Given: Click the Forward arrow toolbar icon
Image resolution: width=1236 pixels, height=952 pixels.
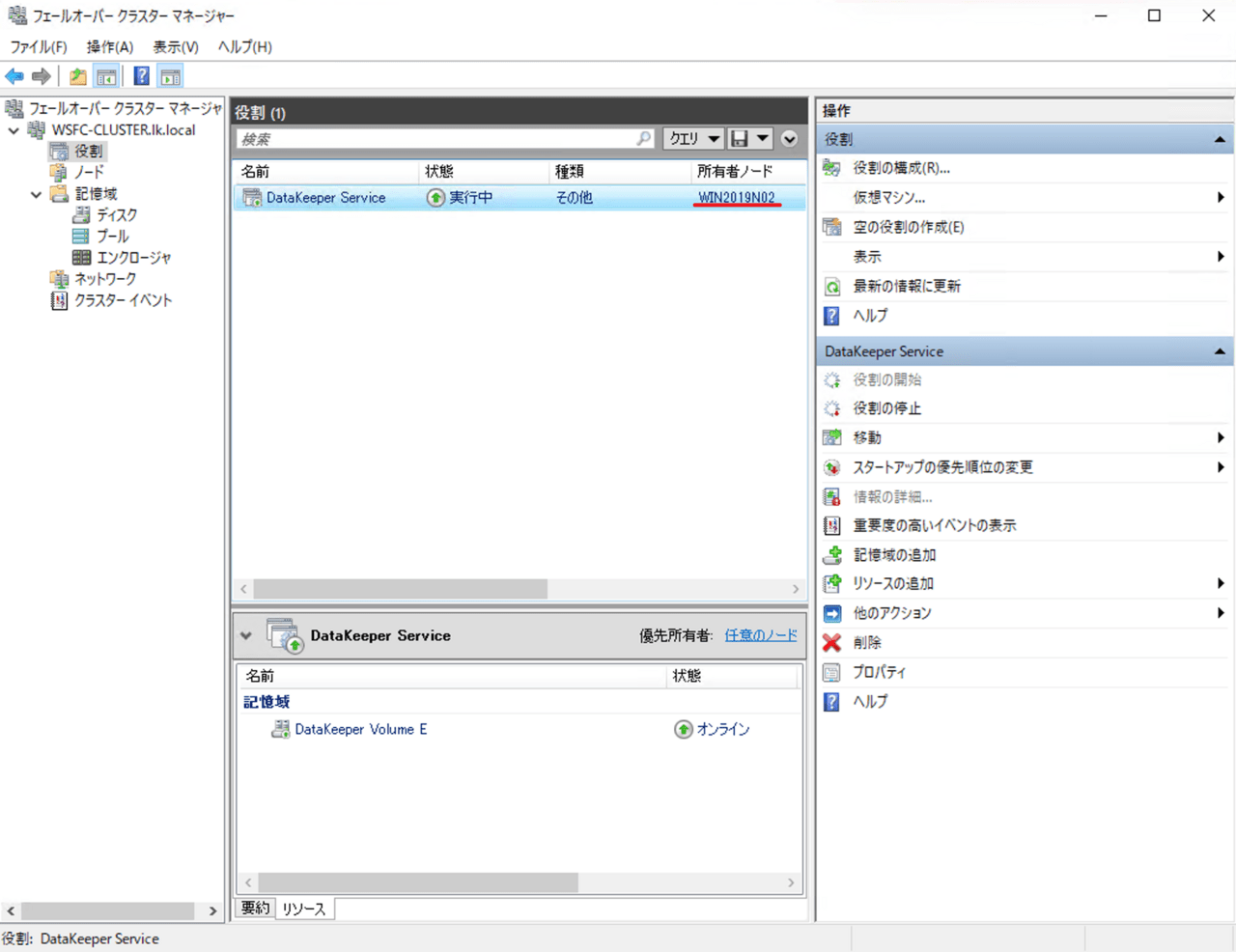Looking at the screenshot, I should tap(42, 76).
